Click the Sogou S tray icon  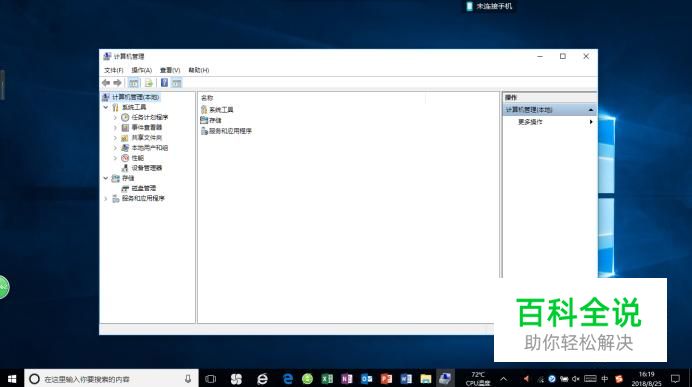coord(619,379)
